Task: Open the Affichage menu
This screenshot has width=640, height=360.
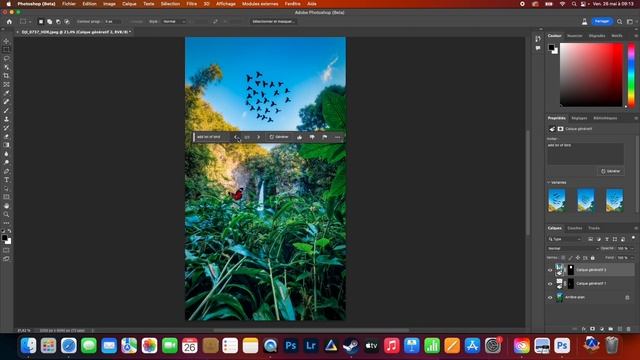Action: click(226, 4)
